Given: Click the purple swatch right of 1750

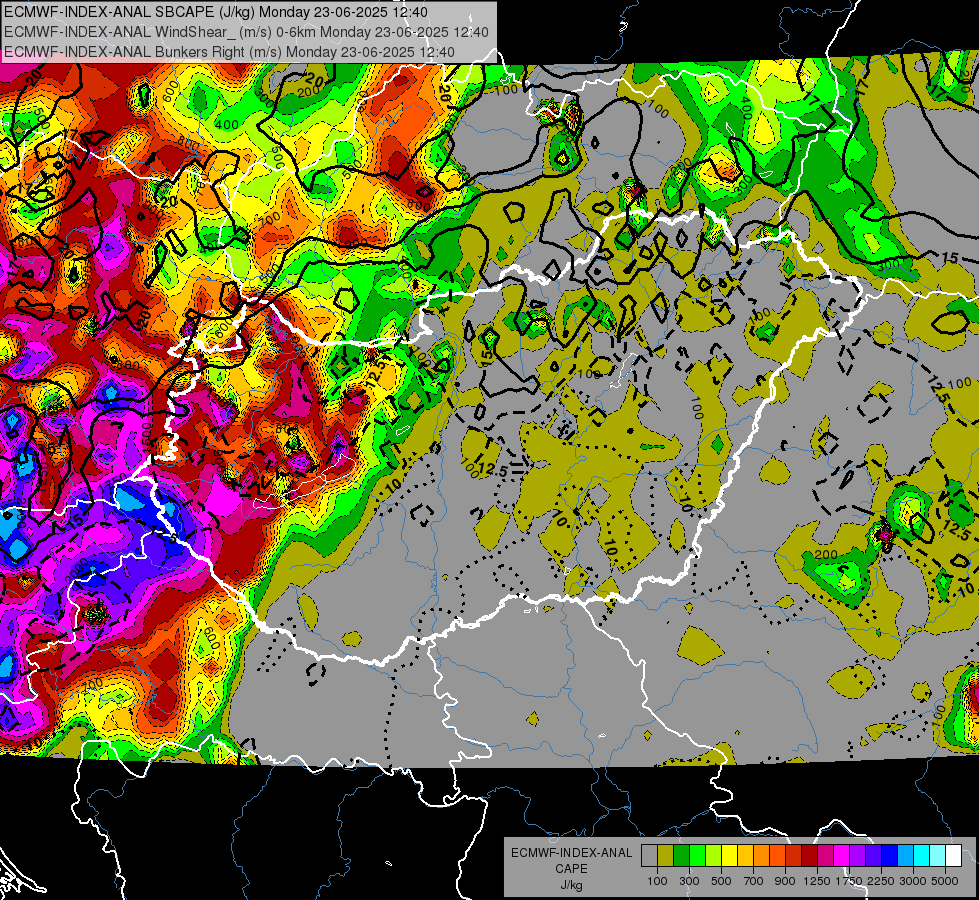Looking at the screenshot, I should [x=858, y=855].
